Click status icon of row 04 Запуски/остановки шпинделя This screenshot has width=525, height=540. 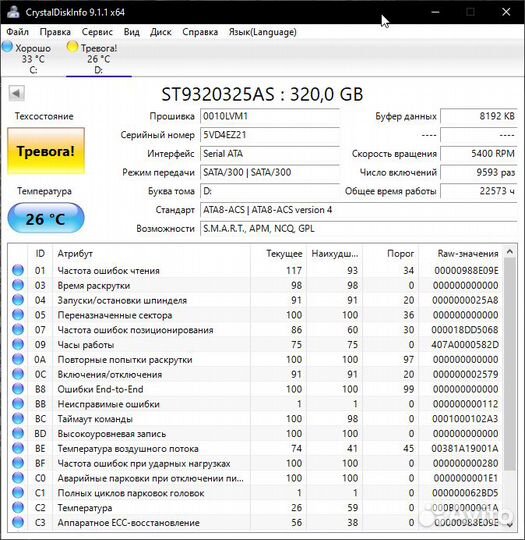[18, 300]
